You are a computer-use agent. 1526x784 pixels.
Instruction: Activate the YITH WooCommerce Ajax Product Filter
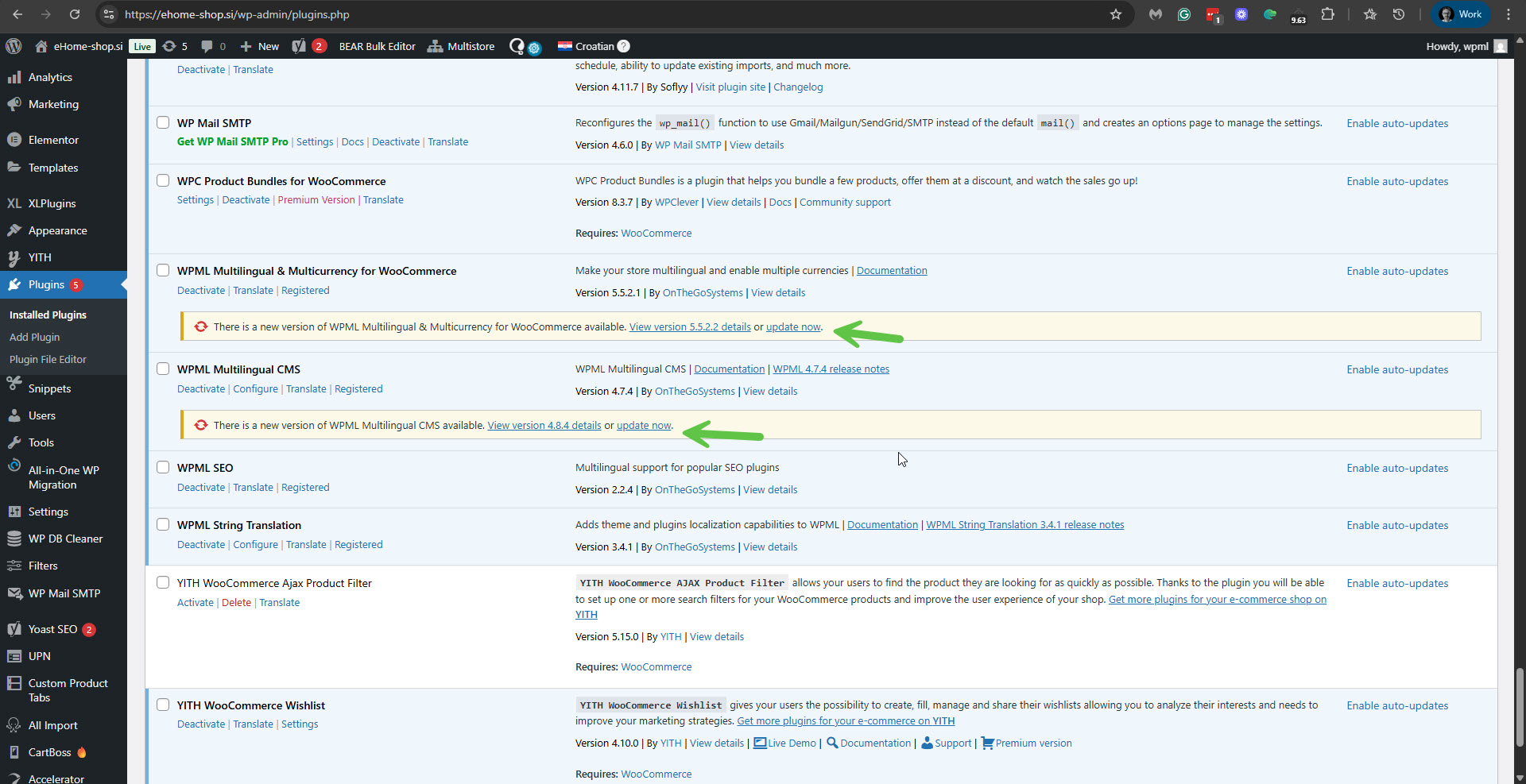point(195,602)
